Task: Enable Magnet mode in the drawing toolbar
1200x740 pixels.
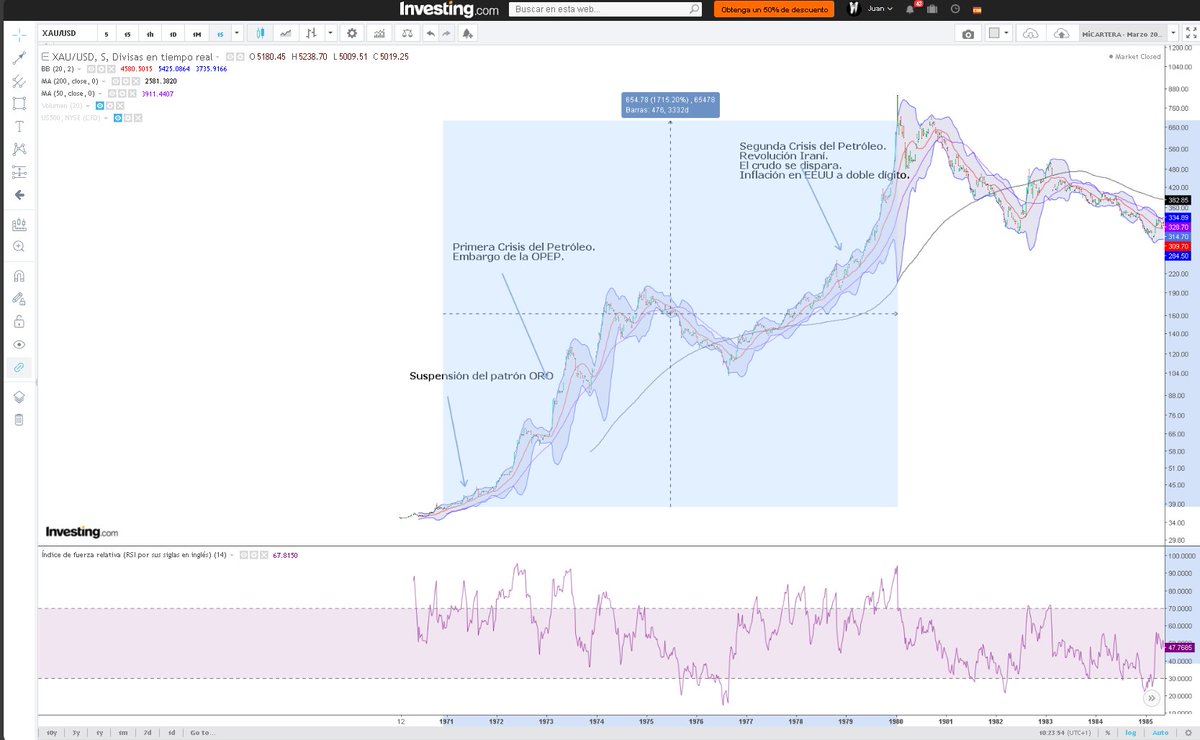Action: (18, 274)
